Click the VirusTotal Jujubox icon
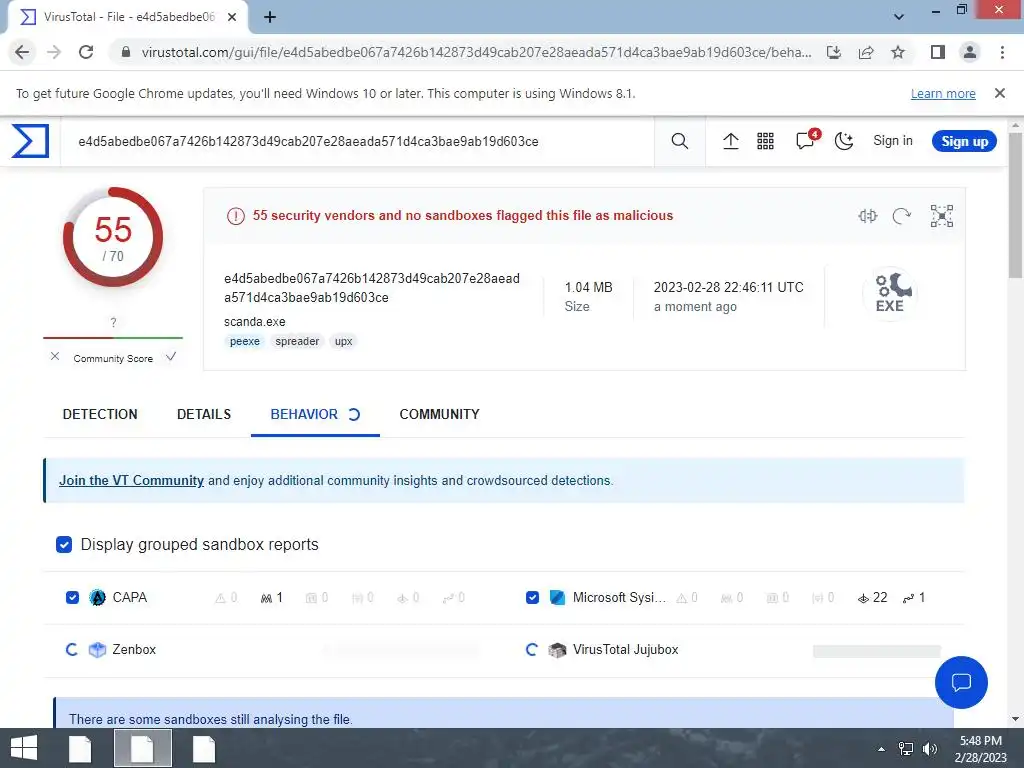 coord(557,650)
